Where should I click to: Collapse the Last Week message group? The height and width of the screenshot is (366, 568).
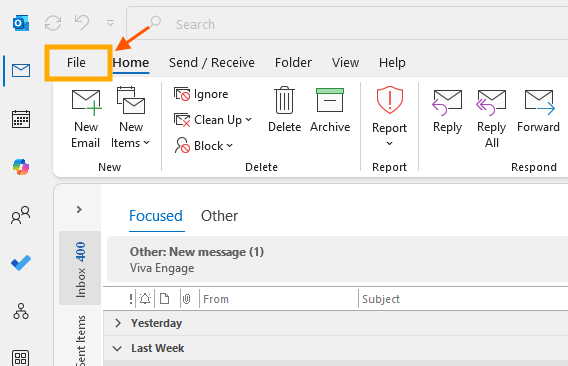[117, 348]
